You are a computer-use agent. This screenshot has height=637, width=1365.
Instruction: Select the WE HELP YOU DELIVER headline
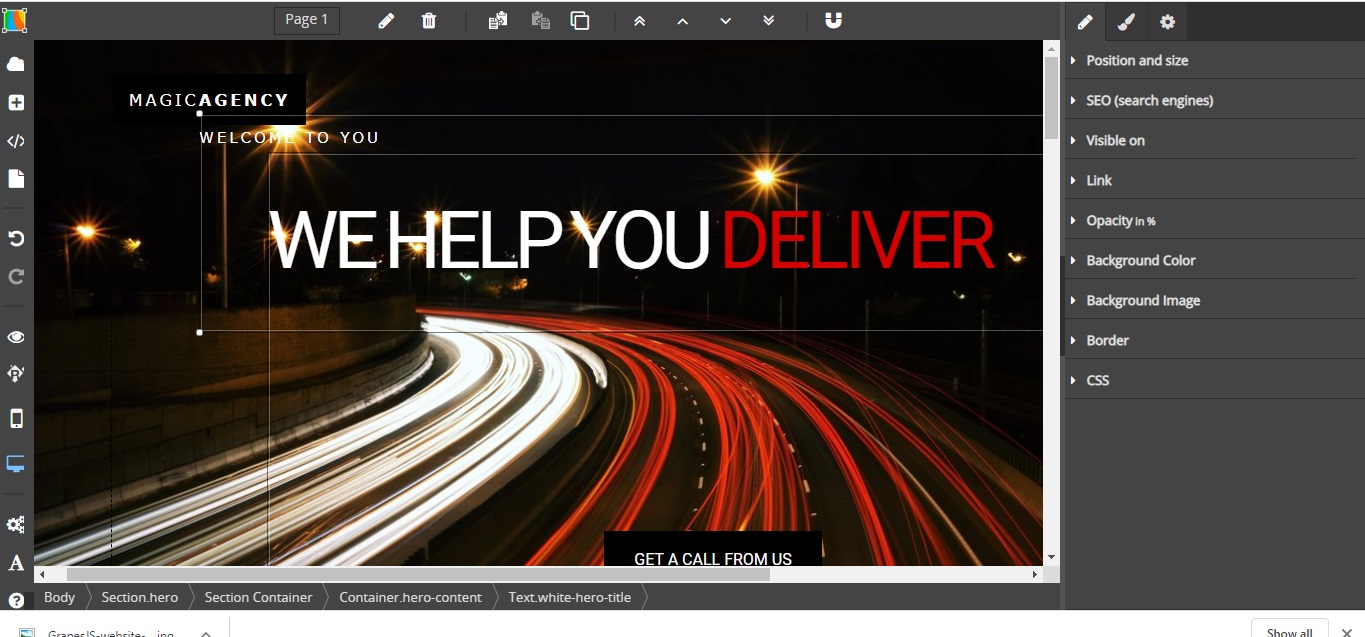coord(631,240)
